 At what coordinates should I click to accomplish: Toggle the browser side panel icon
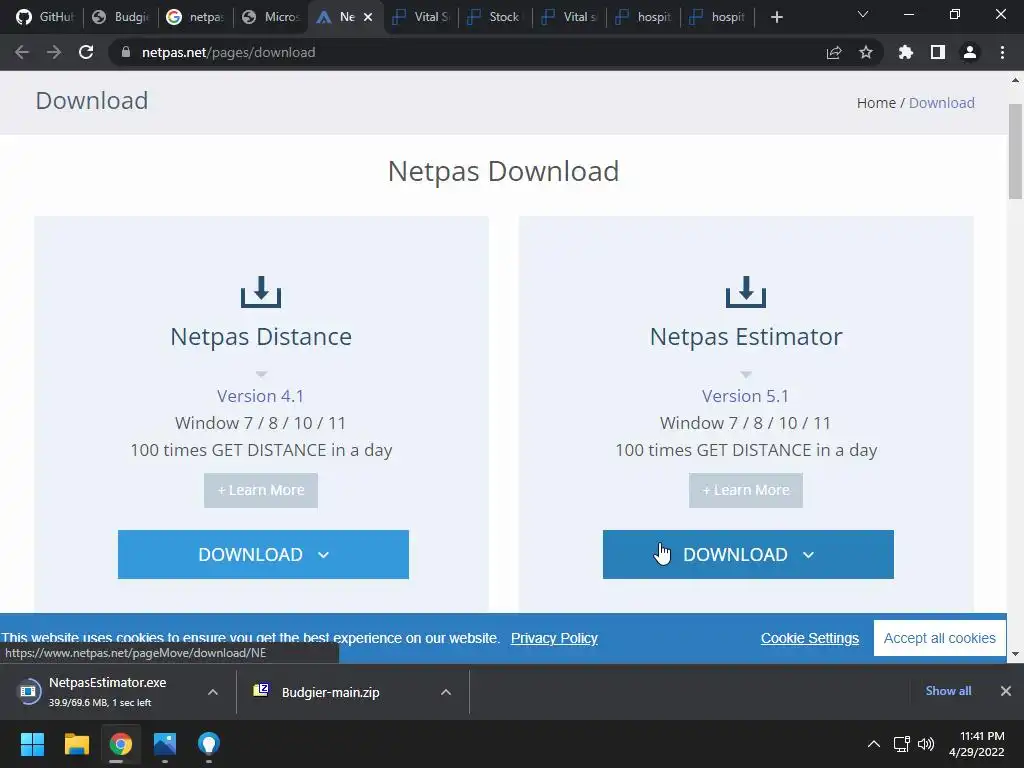938,52
